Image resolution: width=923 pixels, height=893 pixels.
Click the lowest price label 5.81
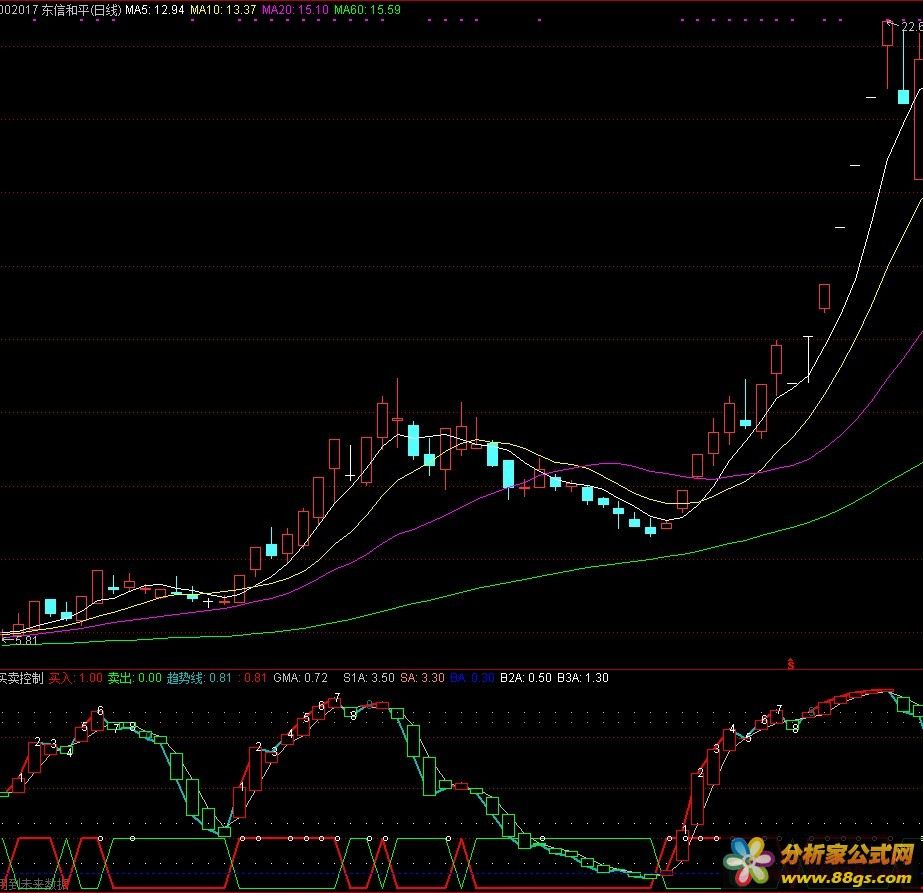25,640
